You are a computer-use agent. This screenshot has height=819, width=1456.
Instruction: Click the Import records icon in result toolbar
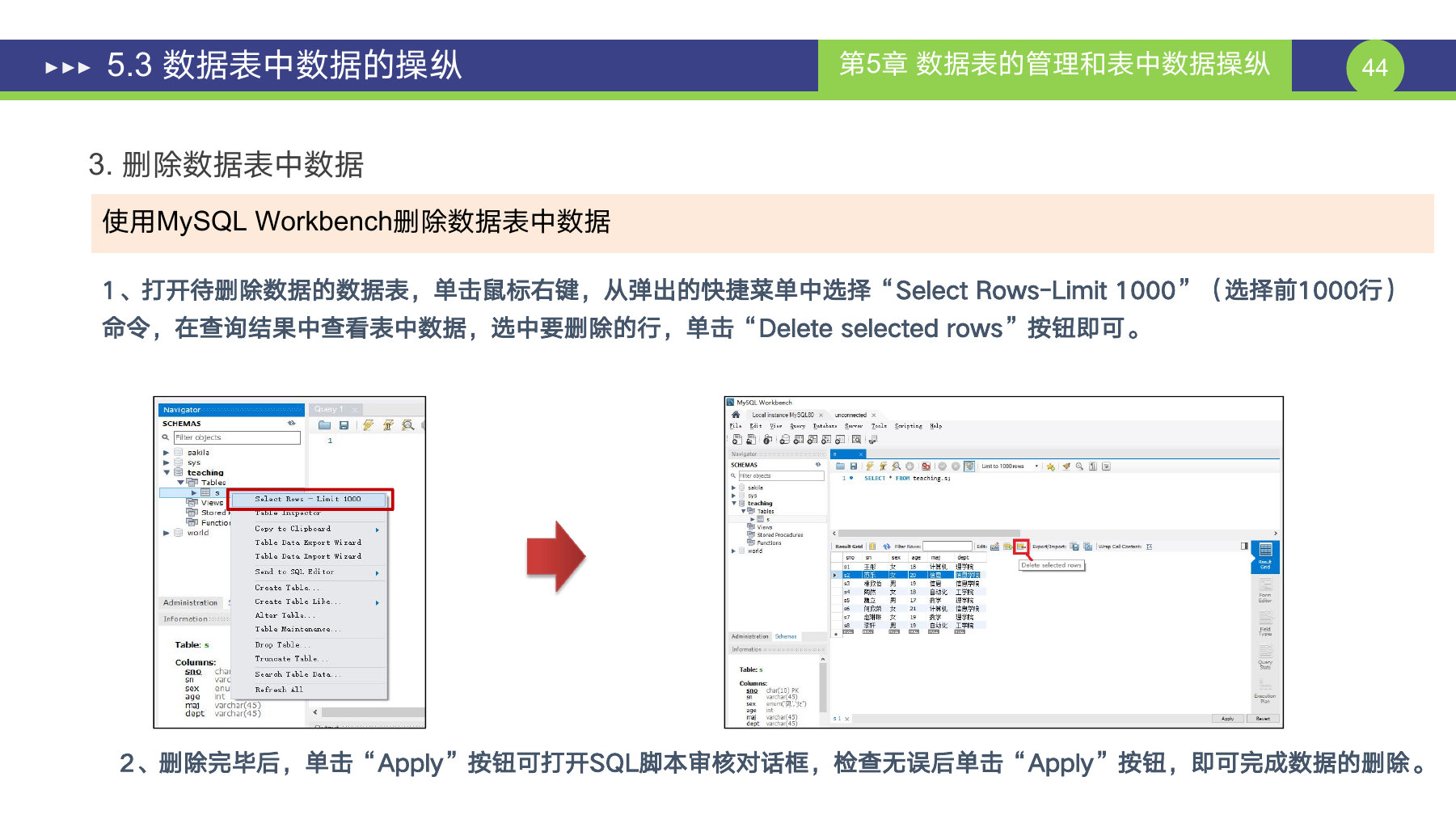pyautogui.click(x=1087, y=547)
